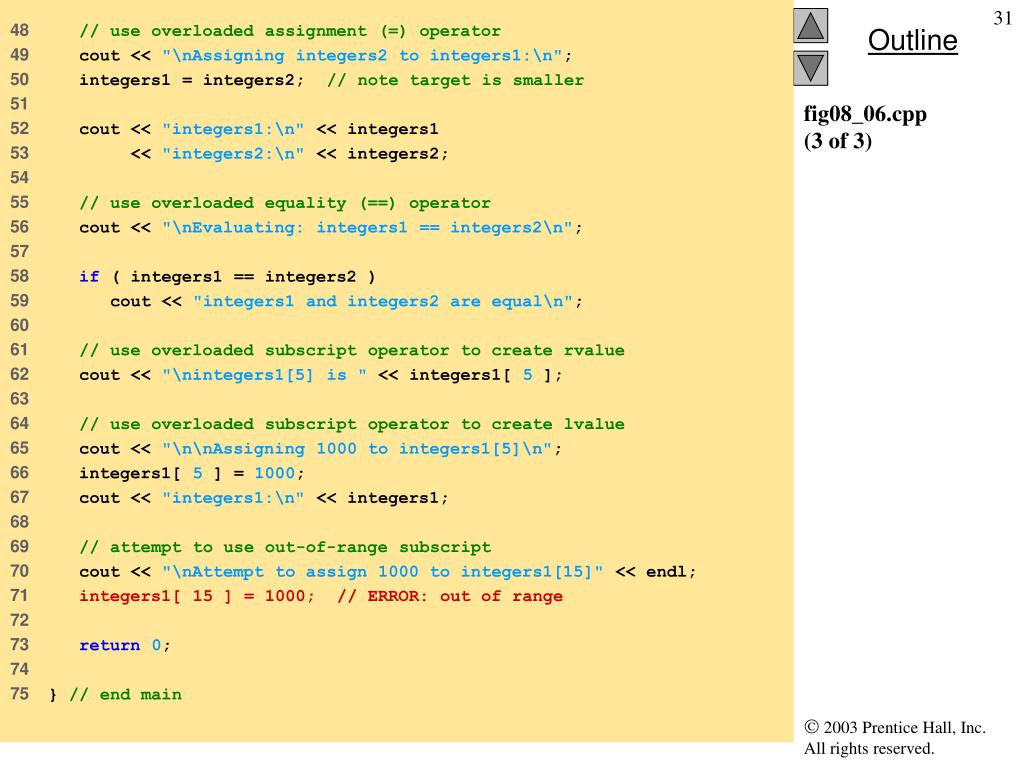This screenshot has width=1024, height=768.
Task: Click the 'Evaluating: integers1 == integers2' string
Action: click(367, 228)
